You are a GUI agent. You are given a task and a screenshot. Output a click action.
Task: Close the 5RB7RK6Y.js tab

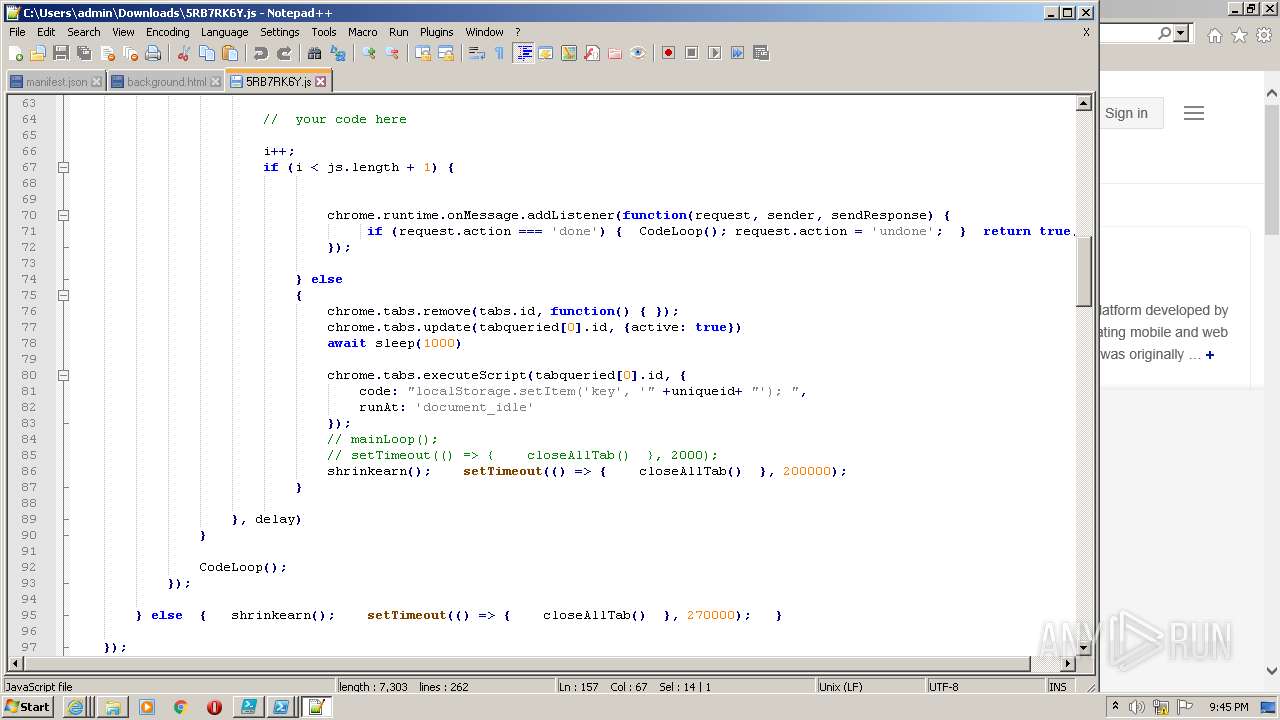point(321,82)
